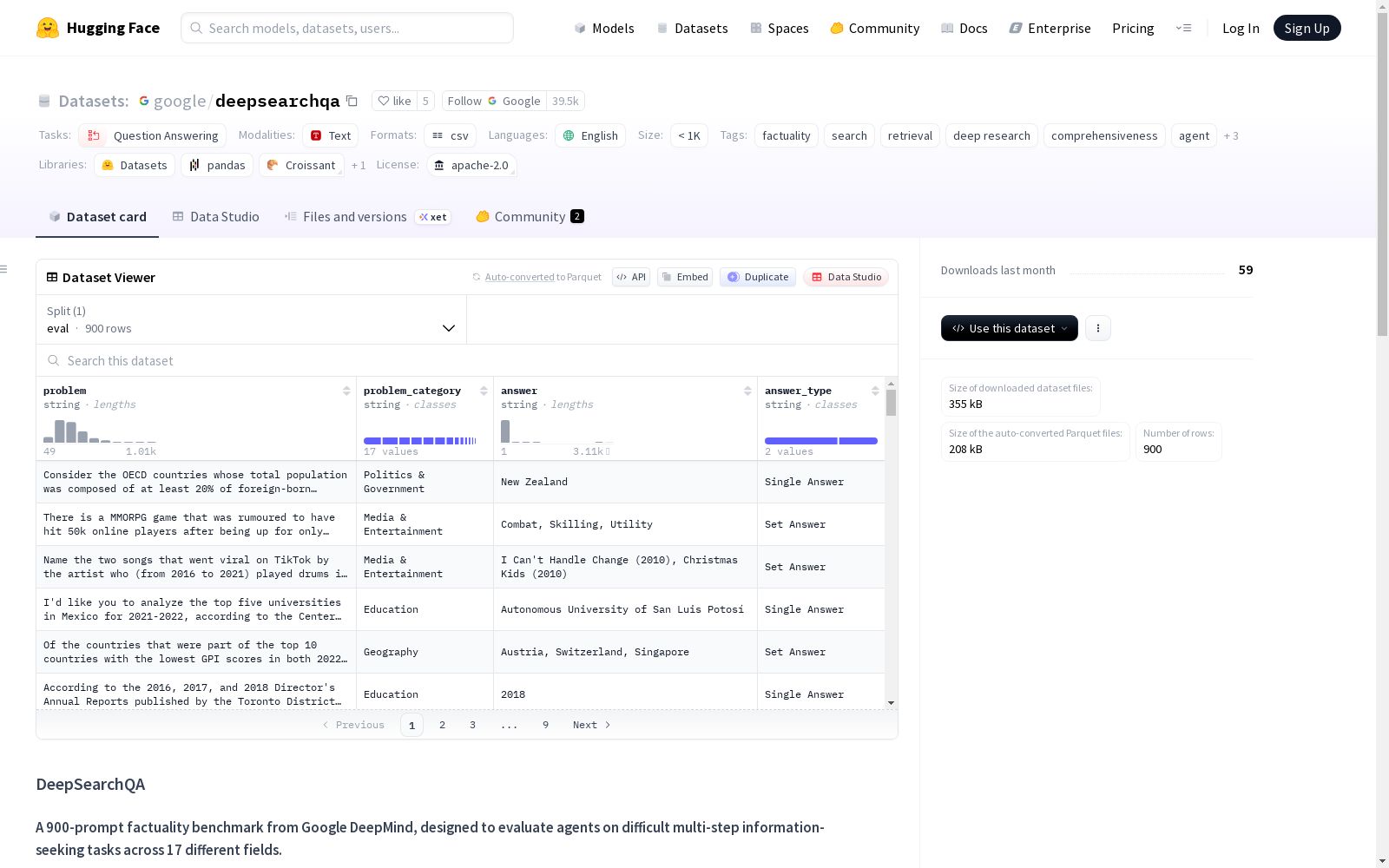Screen dimensions: 1389x868
Task: Open the pink Data Studio button in viewer
Action: click(x=846, y=277)
